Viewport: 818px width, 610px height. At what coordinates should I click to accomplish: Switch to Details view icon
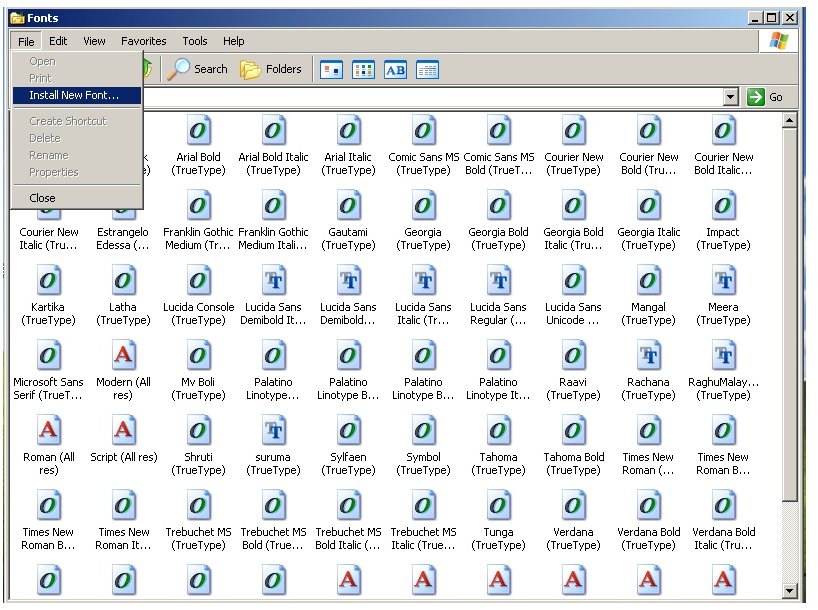tap(427, 69)
